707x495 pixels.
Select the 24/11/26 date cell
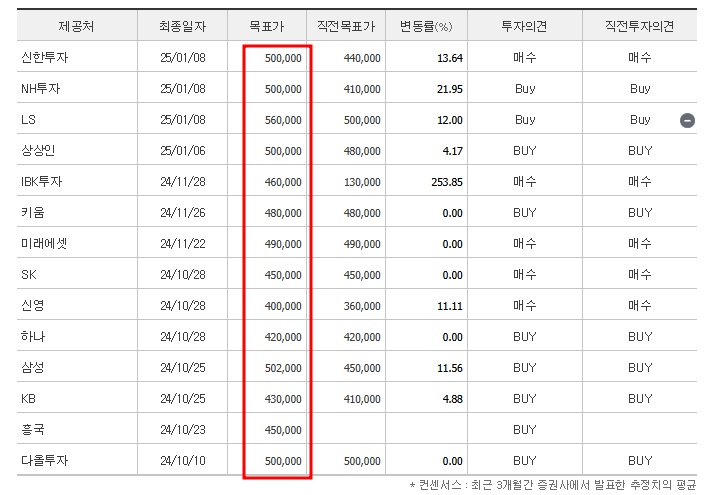pyautogui.click(x=183, y=213)
